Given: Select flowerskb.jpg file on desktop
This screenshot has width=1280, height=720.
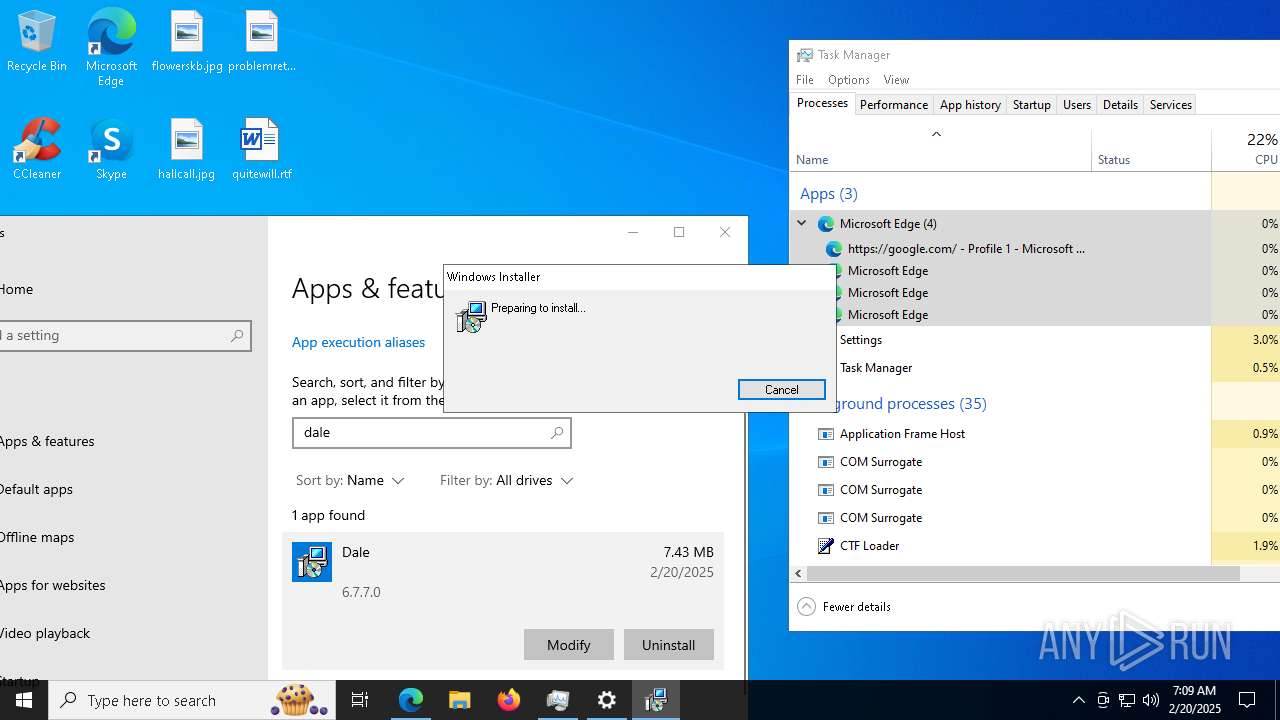Looking at the screenshot, I should coord(187,41).
